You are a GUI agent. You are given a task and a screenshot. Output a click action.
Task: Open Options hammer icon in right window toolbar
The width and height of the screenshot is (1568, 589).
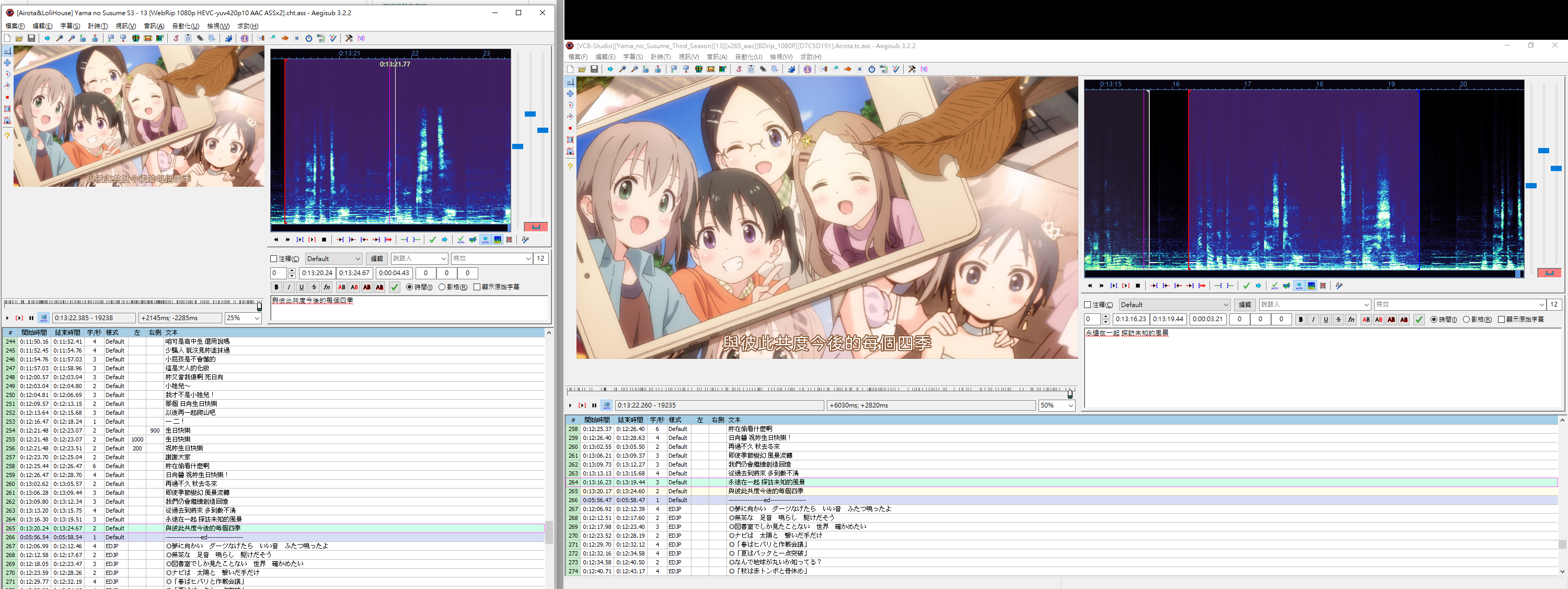coord(912,70)
